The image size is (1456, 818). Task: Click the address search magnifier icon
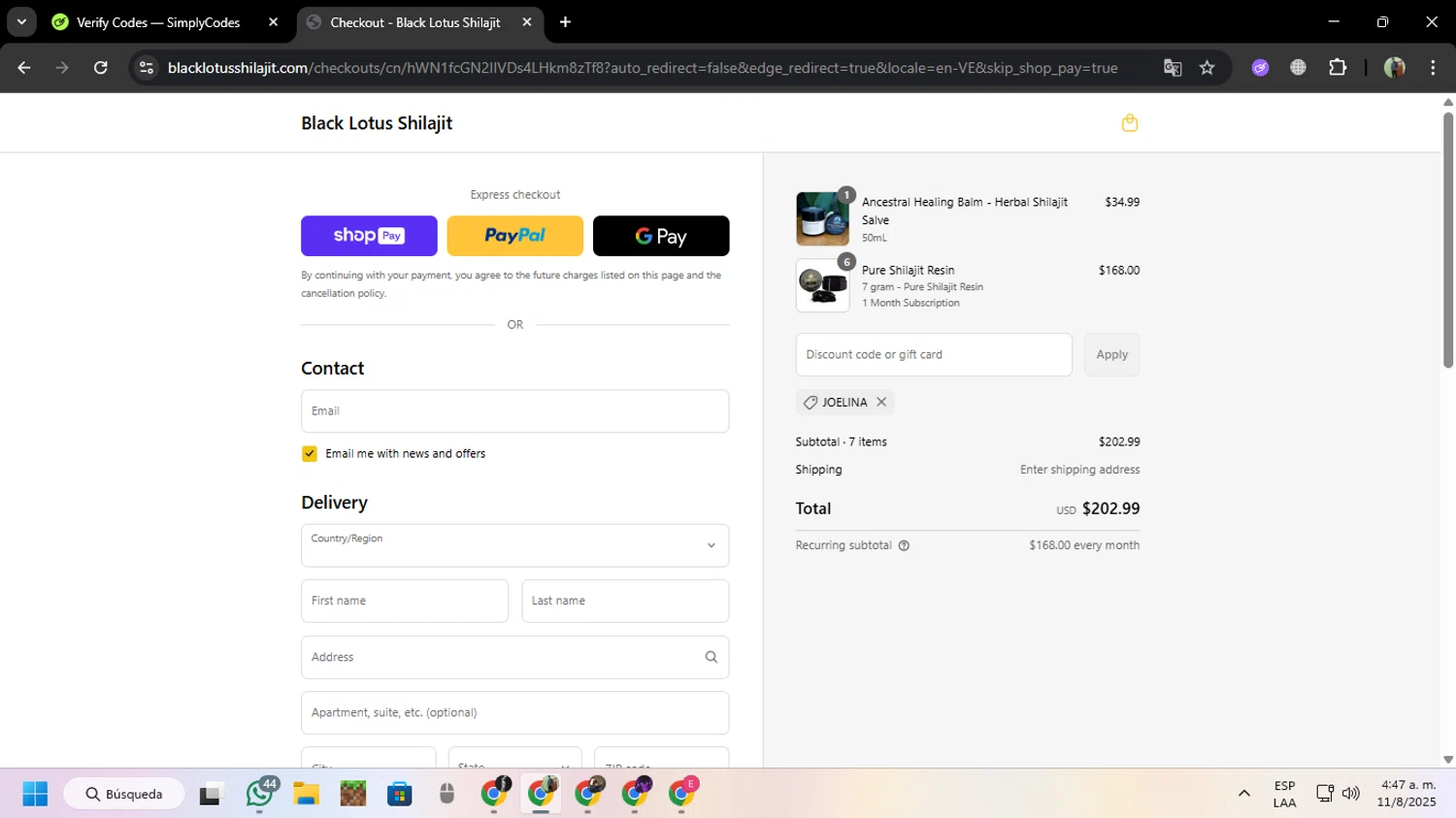pos(711,657)
